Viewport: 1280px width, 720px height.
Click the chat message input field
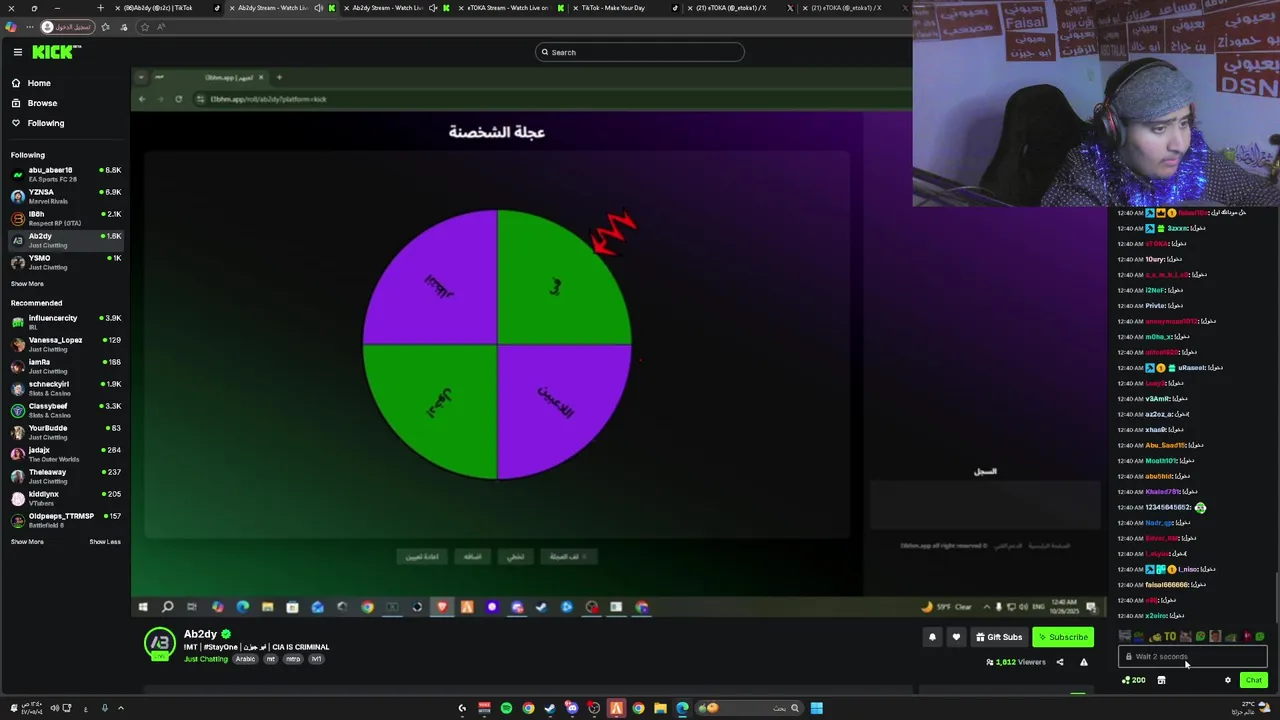click(x=1192, y=657)
